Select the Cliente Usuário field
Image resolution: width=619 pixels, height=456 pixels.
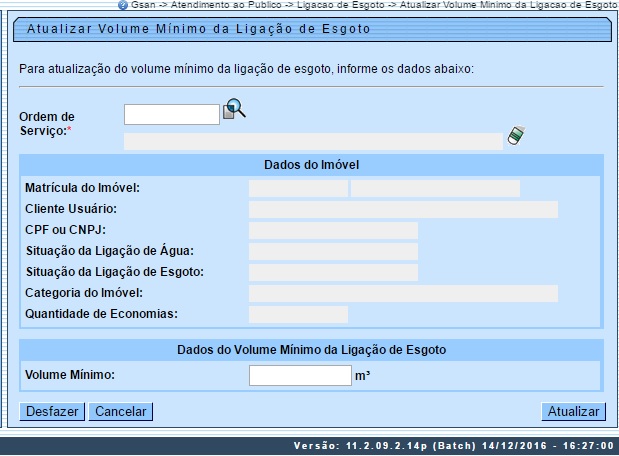tap(403, 209)
